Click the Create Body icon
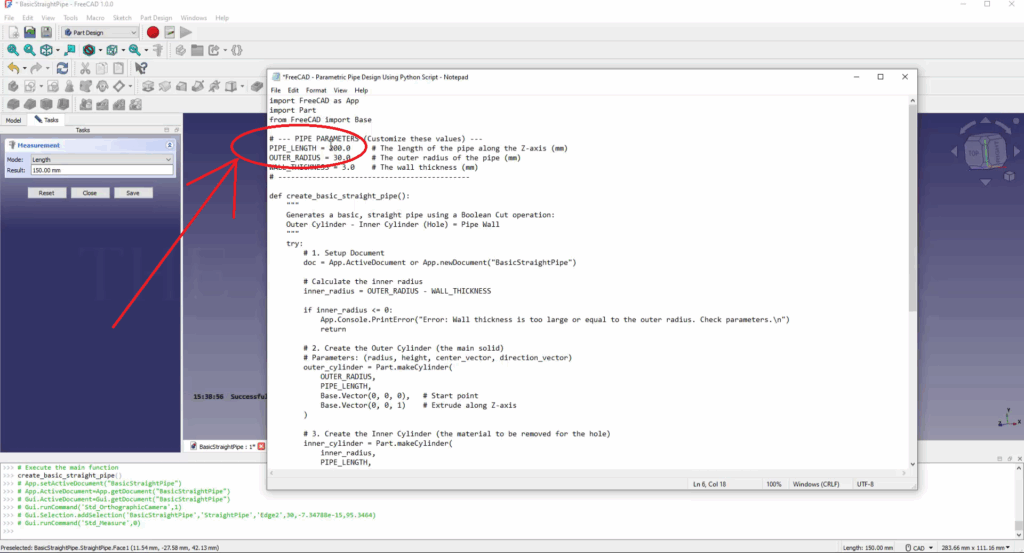1024x553 pixels. pyautogui.click(x=13, y=86)
